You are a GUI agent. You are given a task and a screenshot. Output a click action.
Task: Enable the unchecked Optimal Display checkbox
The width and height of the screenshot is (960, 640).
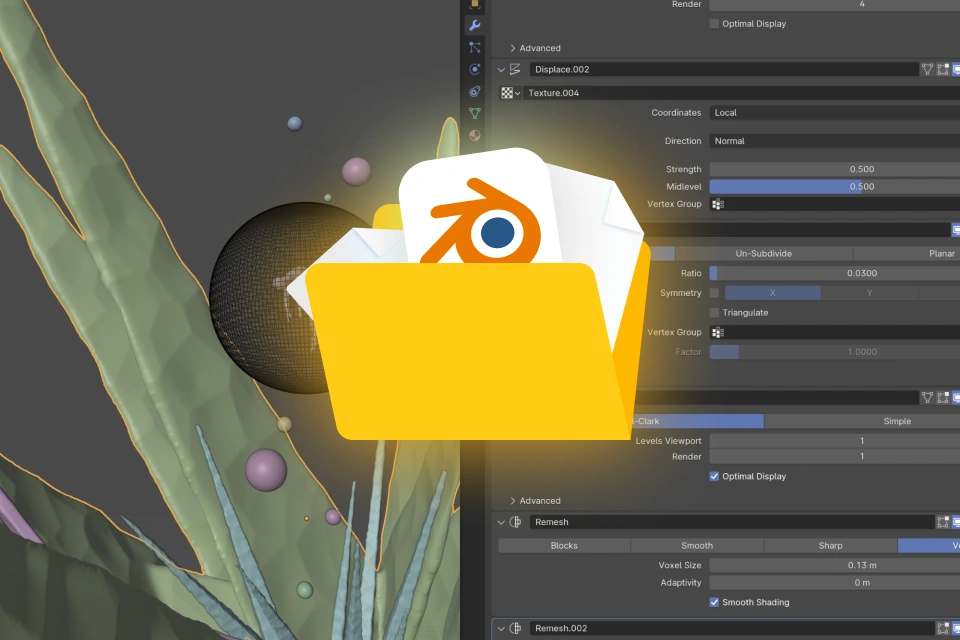[714, 24]
